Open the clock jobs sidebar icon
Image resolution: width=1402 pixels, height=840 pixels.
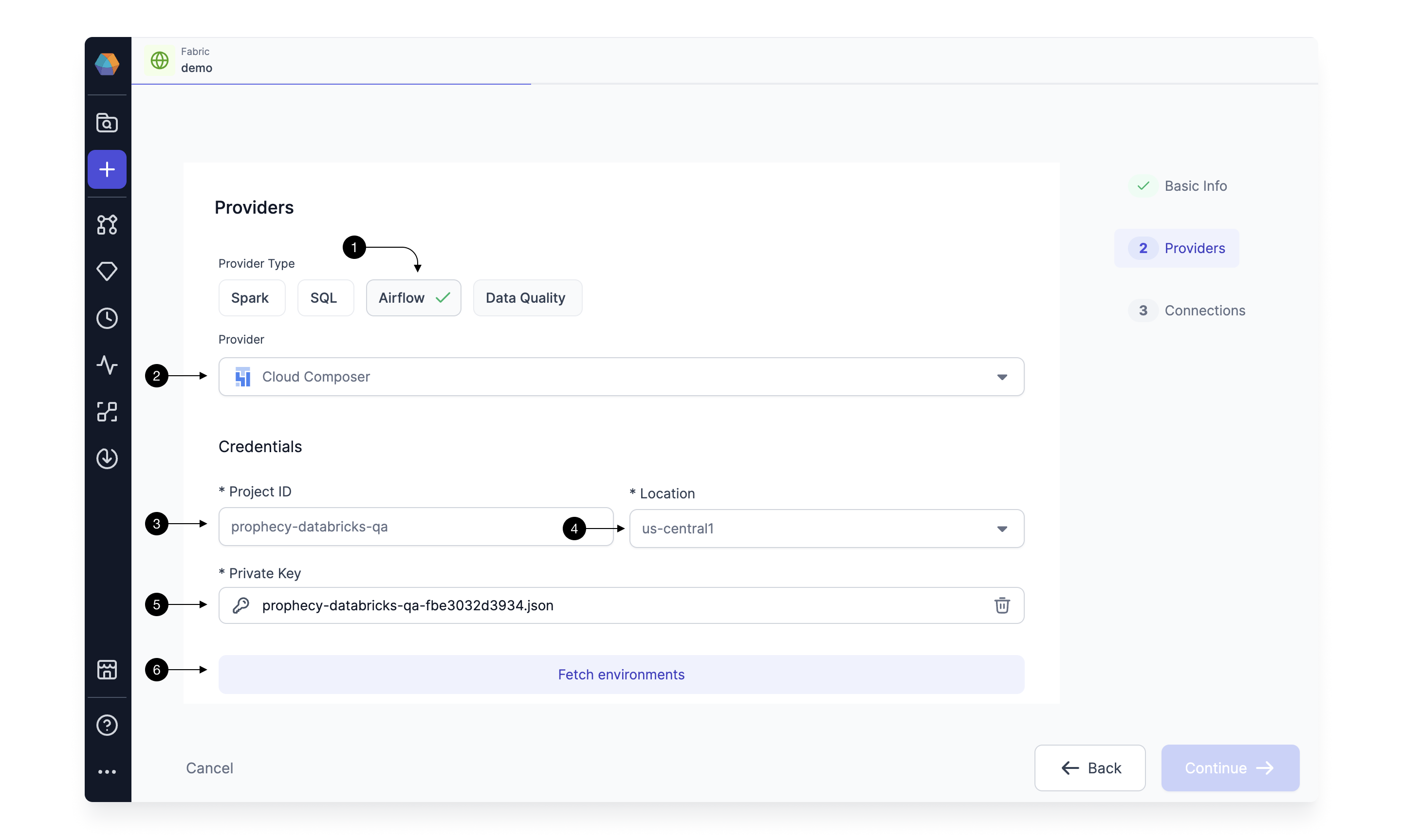point(107,318)
